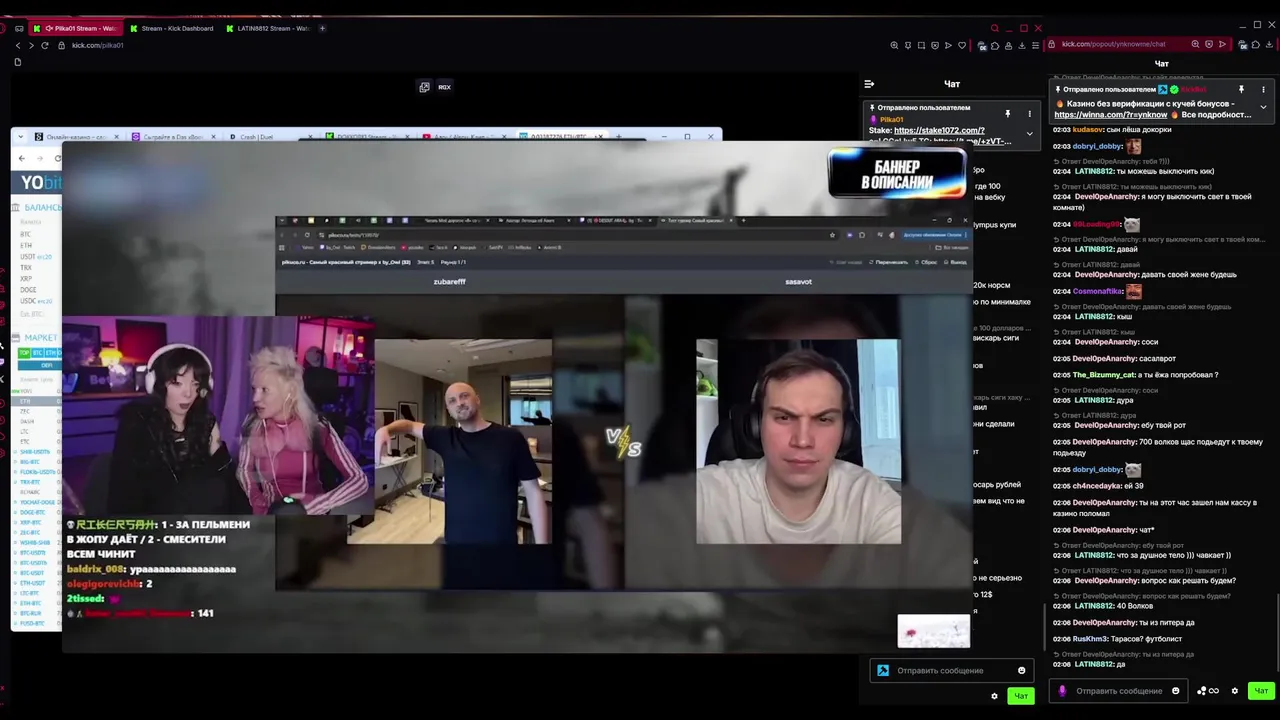Image resolution: width=1280 pixels, height=720 pixels.
Task: Click the moderator hammer icon in main chat input
Action: tap(883, 671)
